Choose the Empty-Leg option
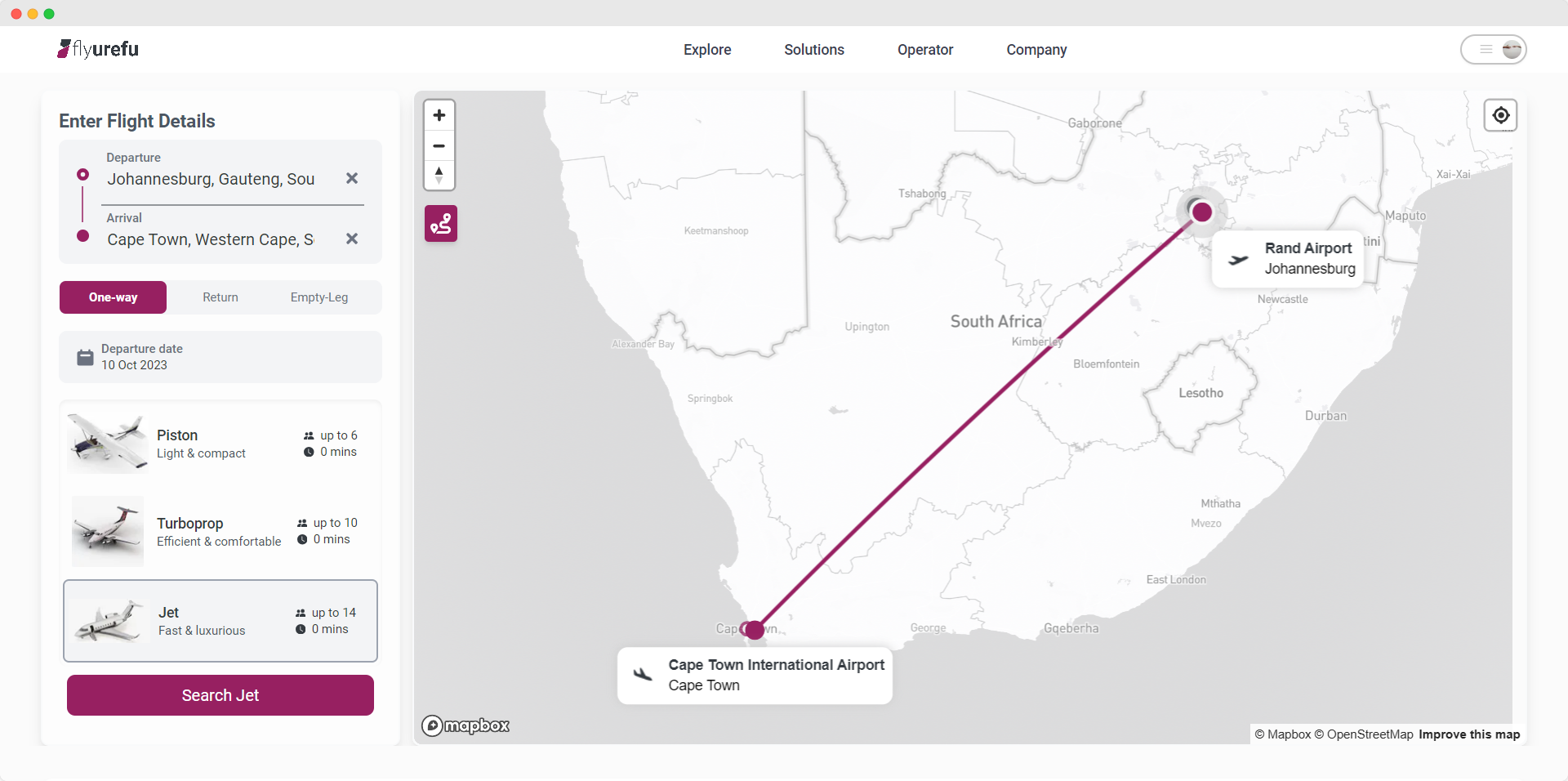 [319, 297]
